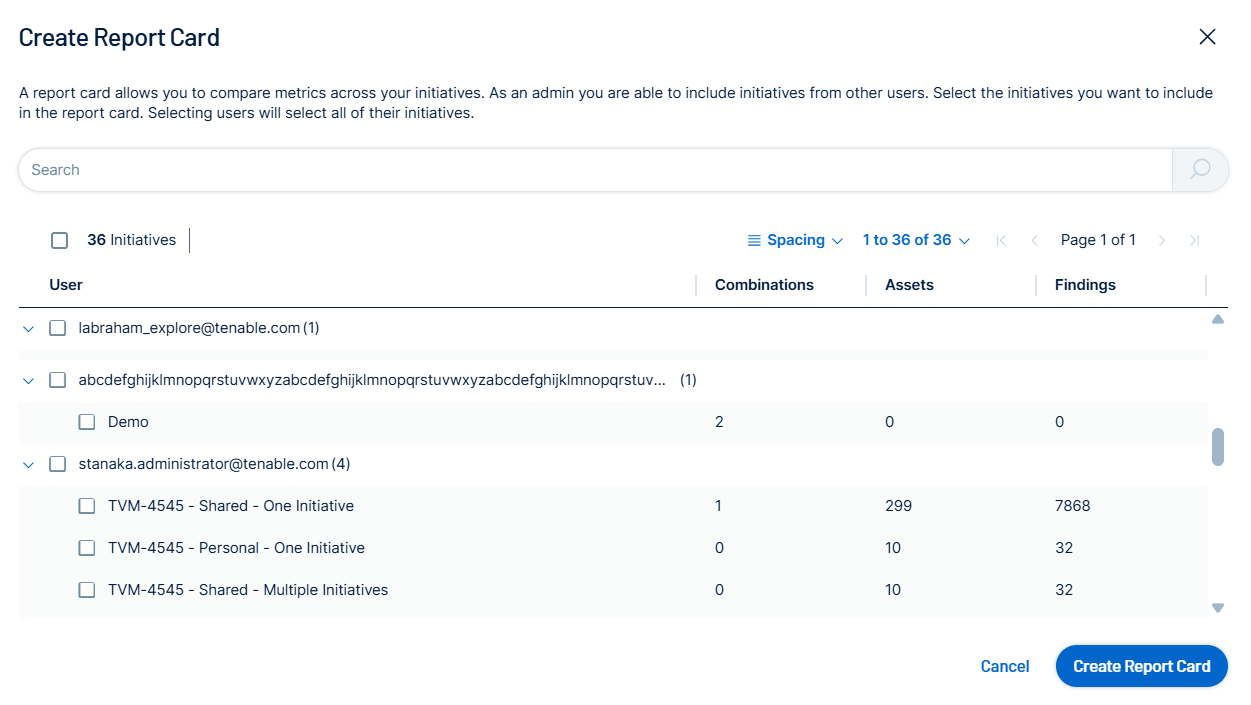Click the Demo initiative name
The width and height of the screenshot is (1251, 705).
click(128, 422)
